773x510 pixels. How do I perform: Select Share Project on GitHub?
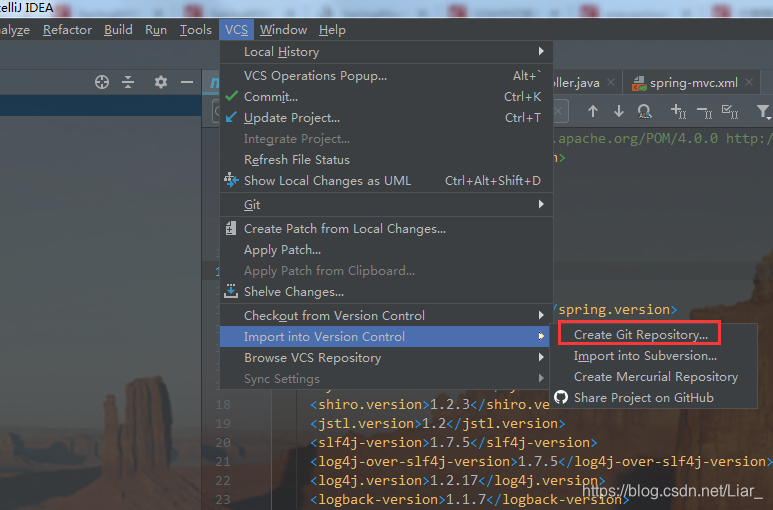654,398
